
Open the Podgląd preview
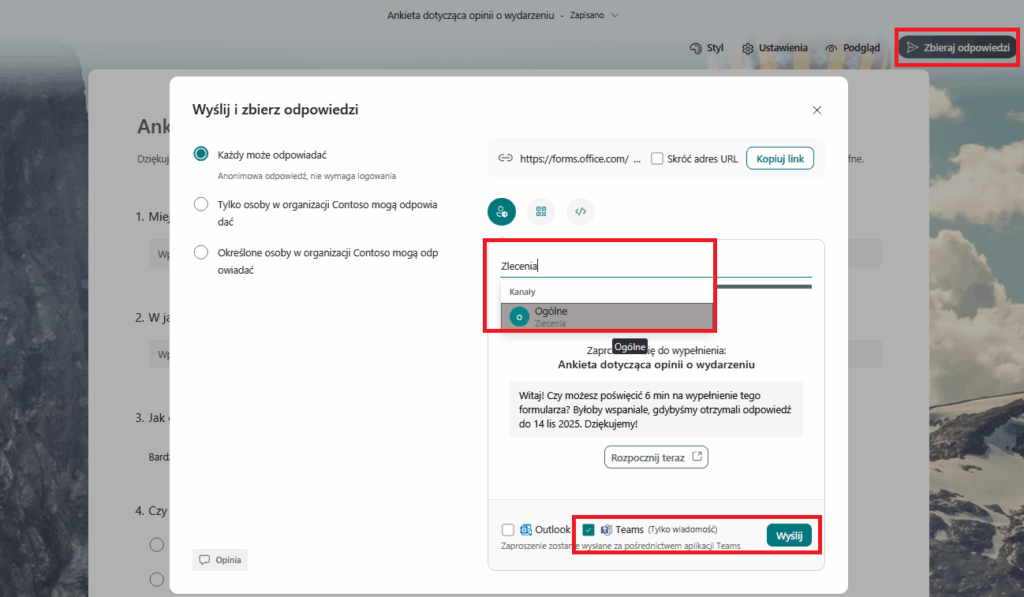(x=853, y=48)
